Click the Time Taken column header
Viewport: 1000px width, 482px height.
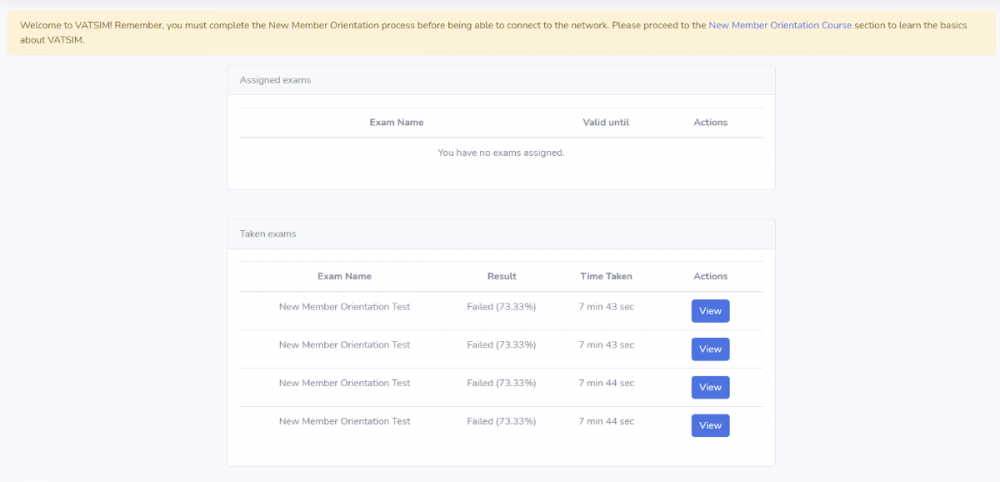point(606,276)
